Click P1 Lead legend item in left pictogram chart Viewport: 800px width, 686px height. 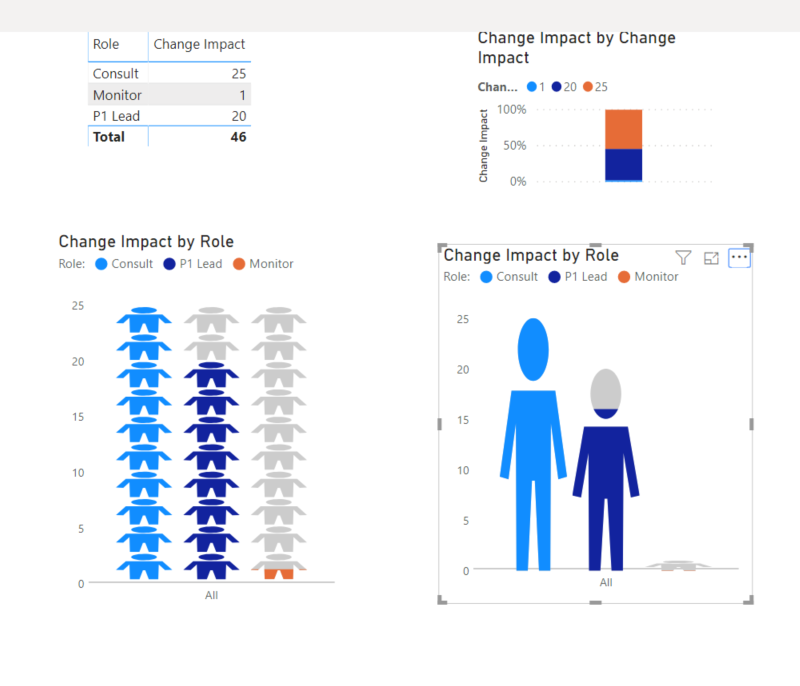pos(193,264)
